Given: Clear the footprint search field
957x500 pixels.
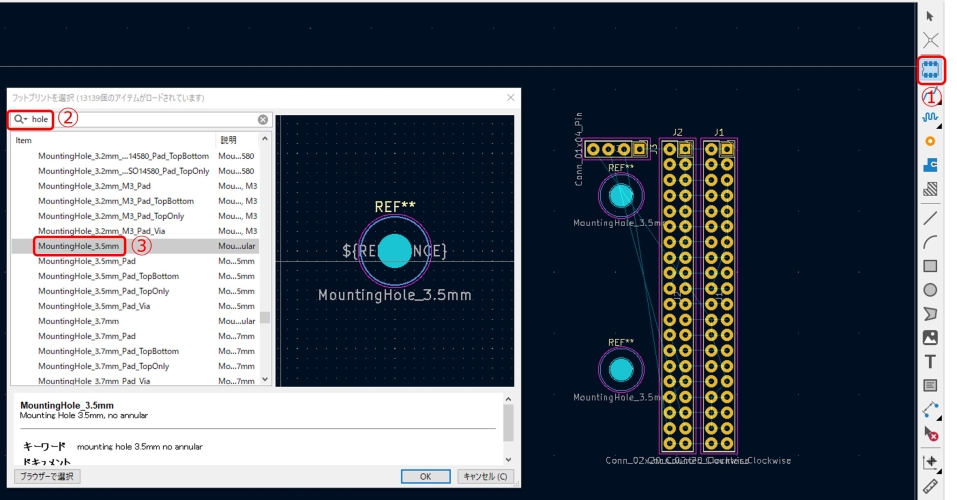Looking at the screenshot, I should click(263, 119).
